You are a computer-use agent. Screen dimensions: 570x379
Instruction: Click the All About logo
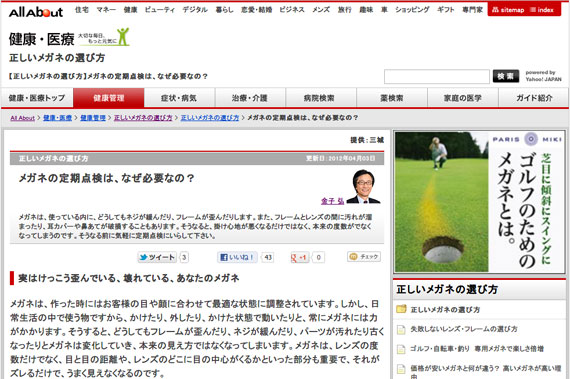click(36, 12)
